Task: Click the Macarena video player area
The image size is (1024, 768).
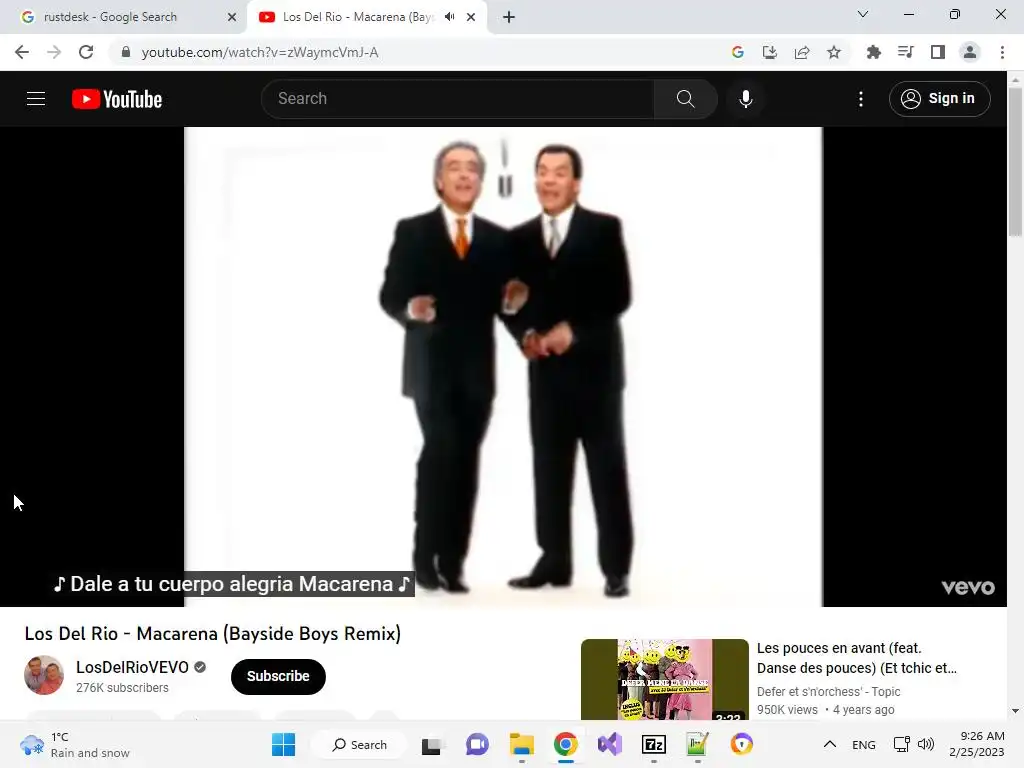Action: coord(503,366)
